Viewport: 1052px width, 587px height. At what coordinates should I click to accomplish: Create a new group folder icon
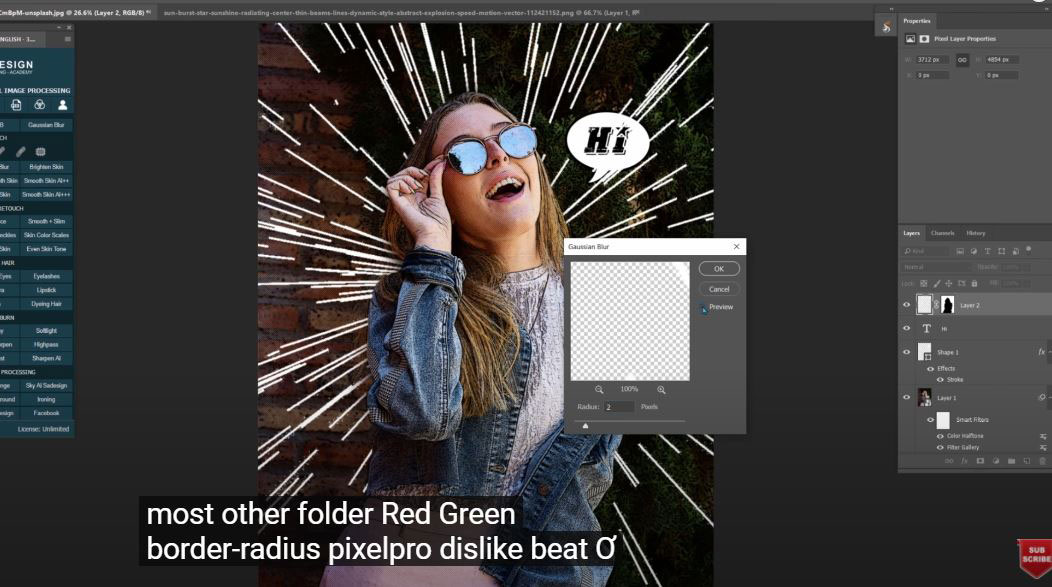(x=1011, y=461)
